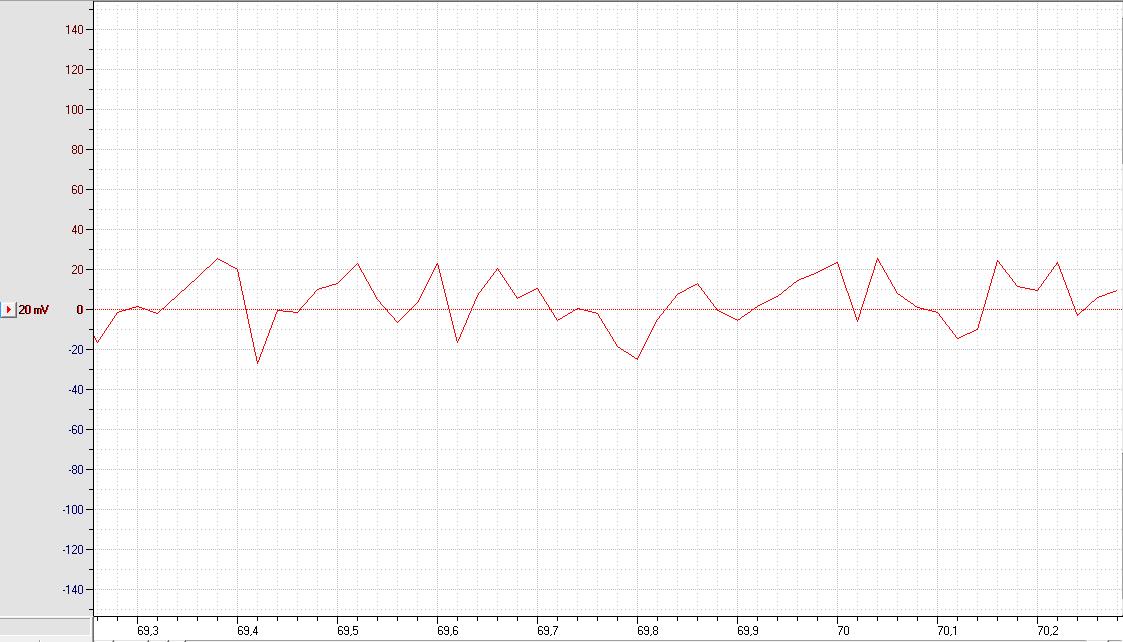The width and height of the screenshot is (1123, 642).
Task: Click the 70,2 time axis label
Action: click(x=1048, y=631)
